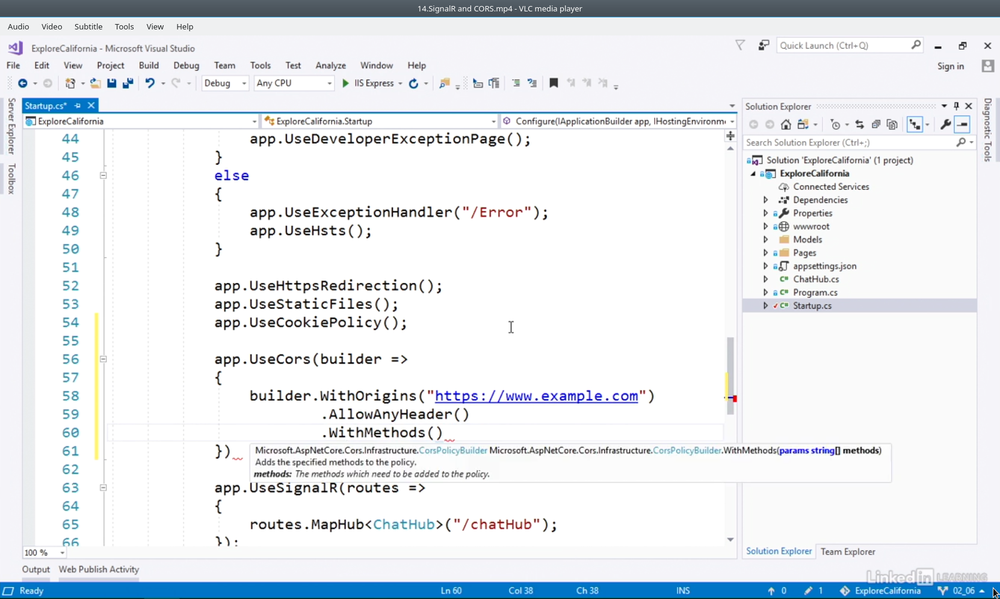Click the notifications flag icon

[740, 45]
